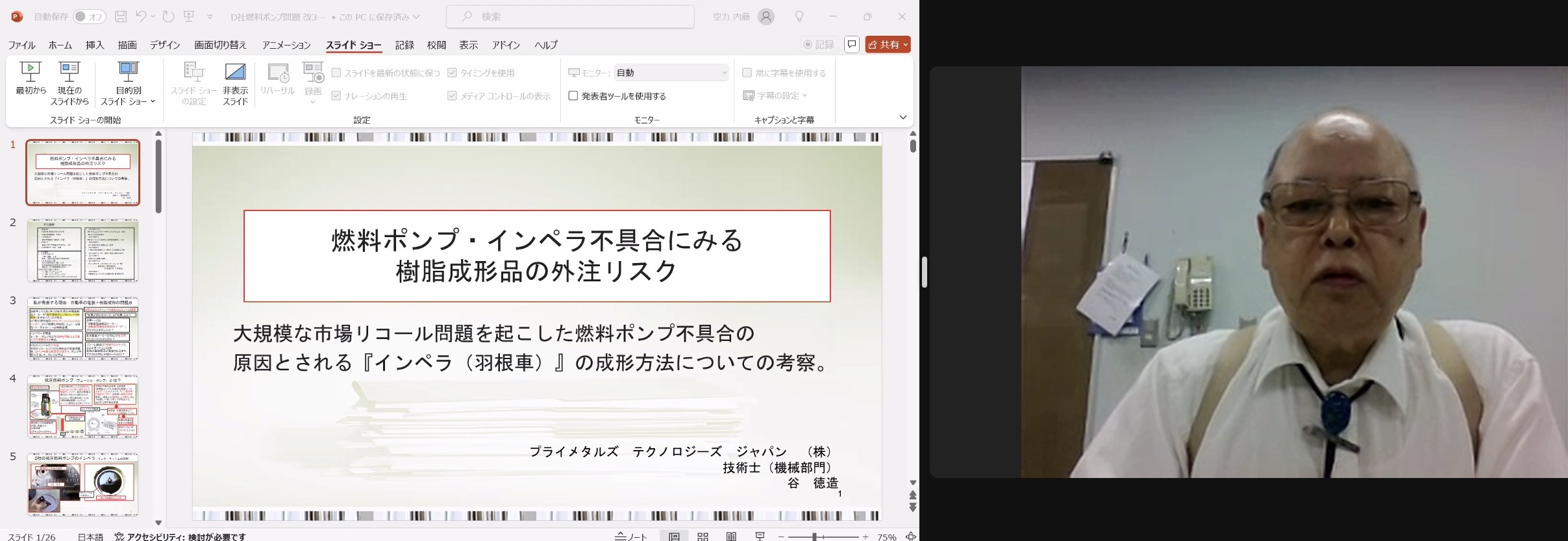Switch to slide sorter view
The image size is (1568, 541).
pyautogui.click(x=703, y=536)
